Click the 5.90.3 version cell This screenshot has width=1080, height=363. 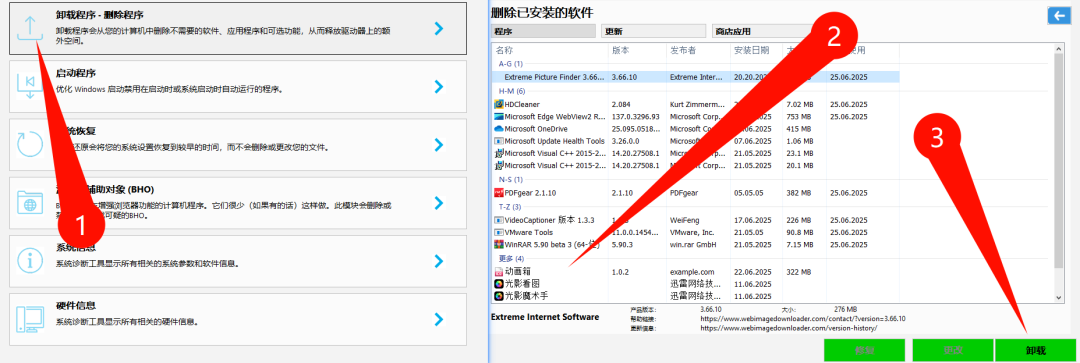coord(623,245)
